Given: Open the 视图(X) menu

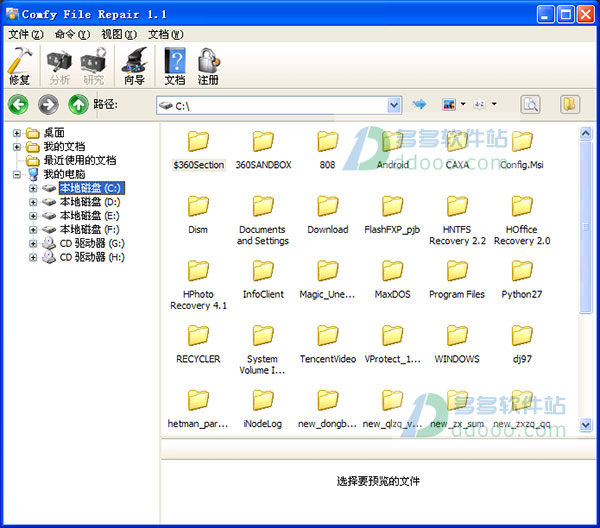Looking at the screenshot, I should click(119, 34).
